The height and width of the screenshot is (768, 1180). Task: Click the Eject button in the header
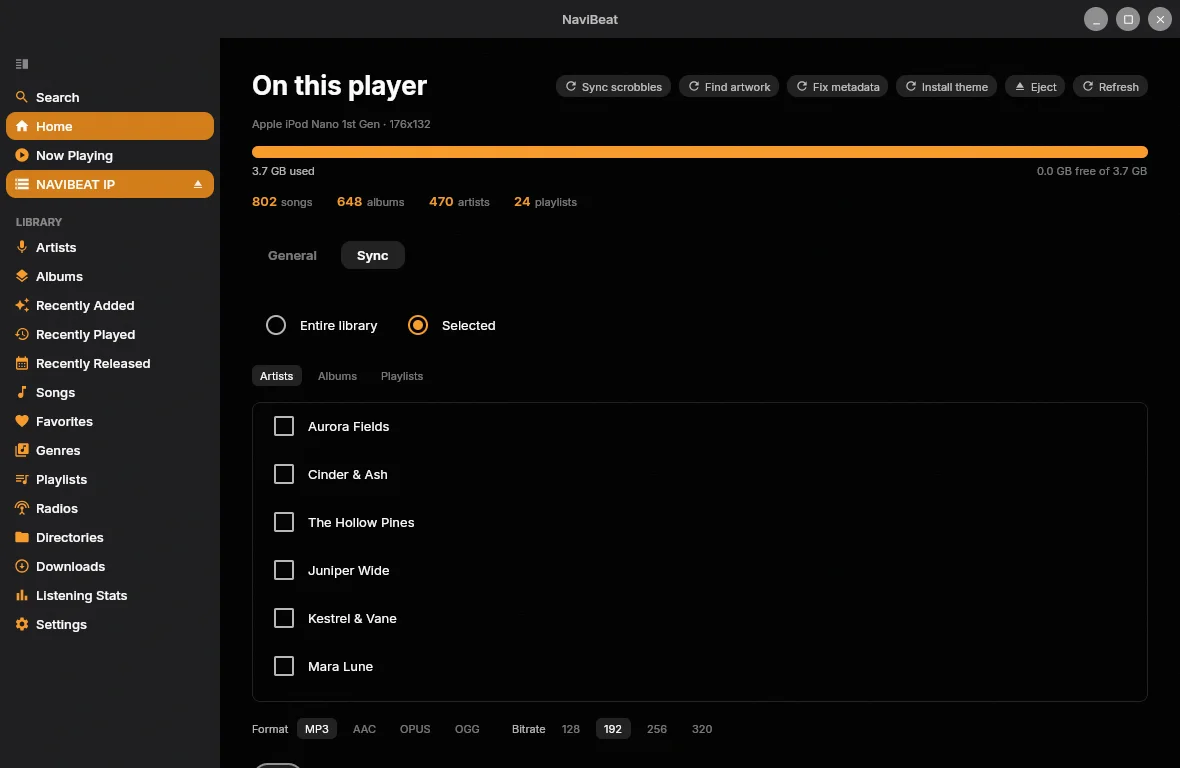coord(1035,87)
